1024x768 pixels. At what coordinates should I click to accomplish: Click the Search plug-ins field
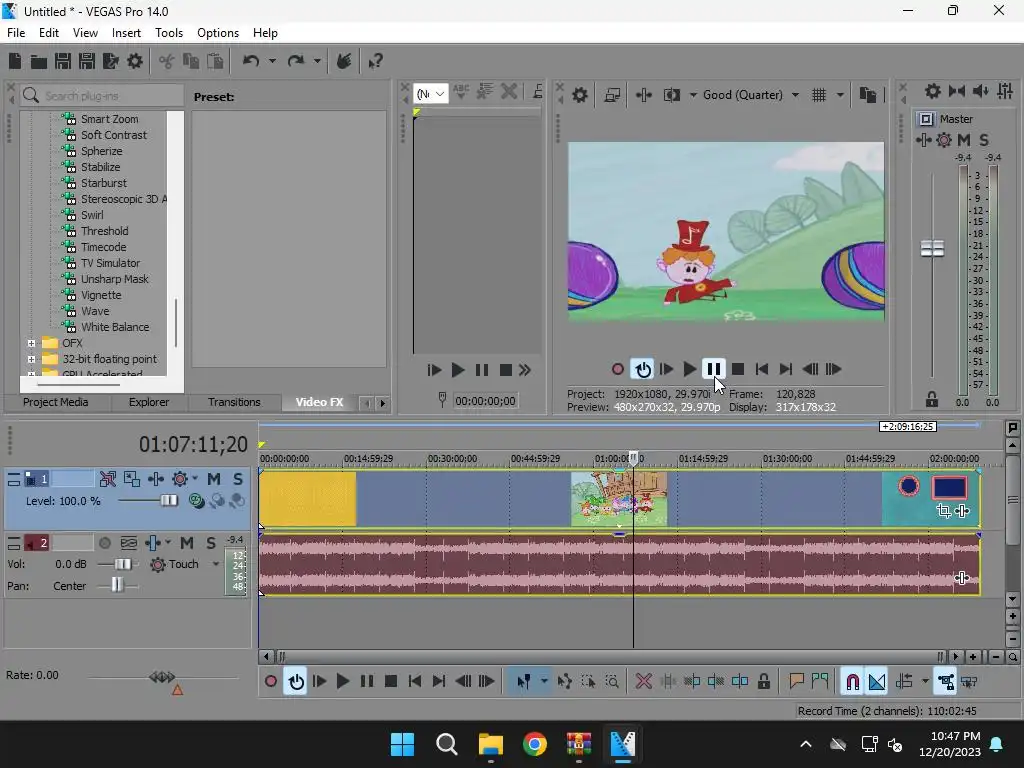103,96
